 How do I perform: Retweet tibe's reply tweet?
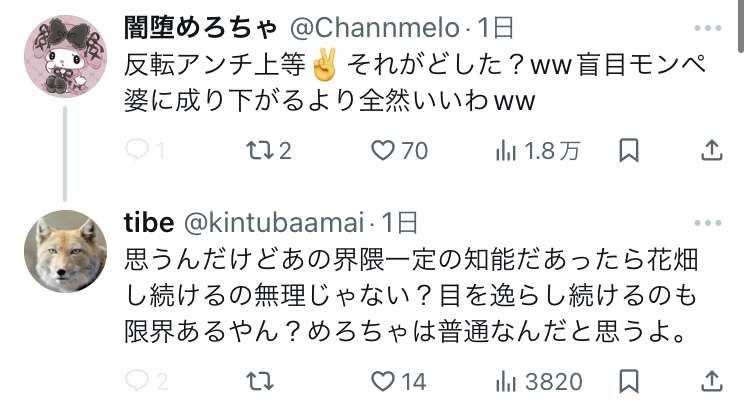[x=260, y=381]
